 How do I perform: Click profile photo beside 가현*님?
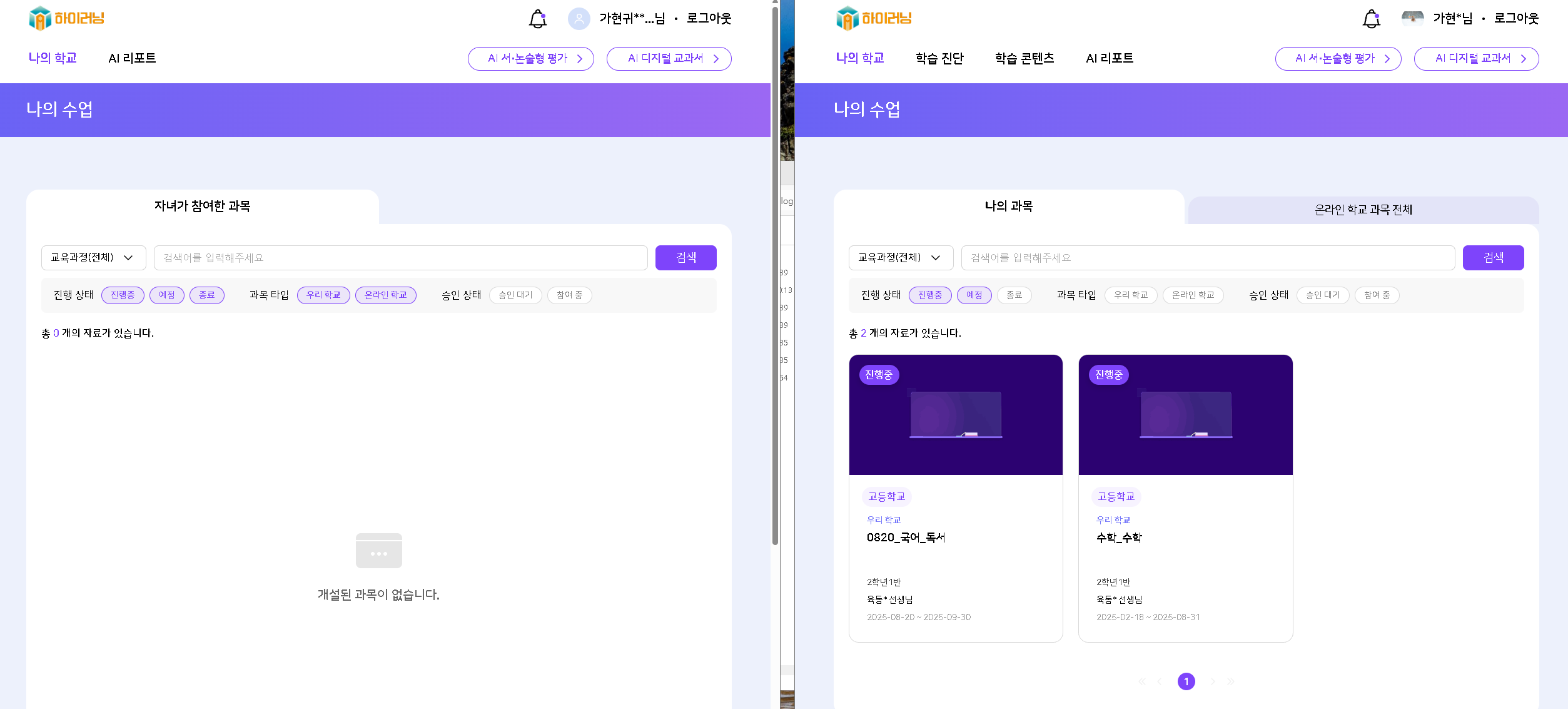click(1412, 19)
